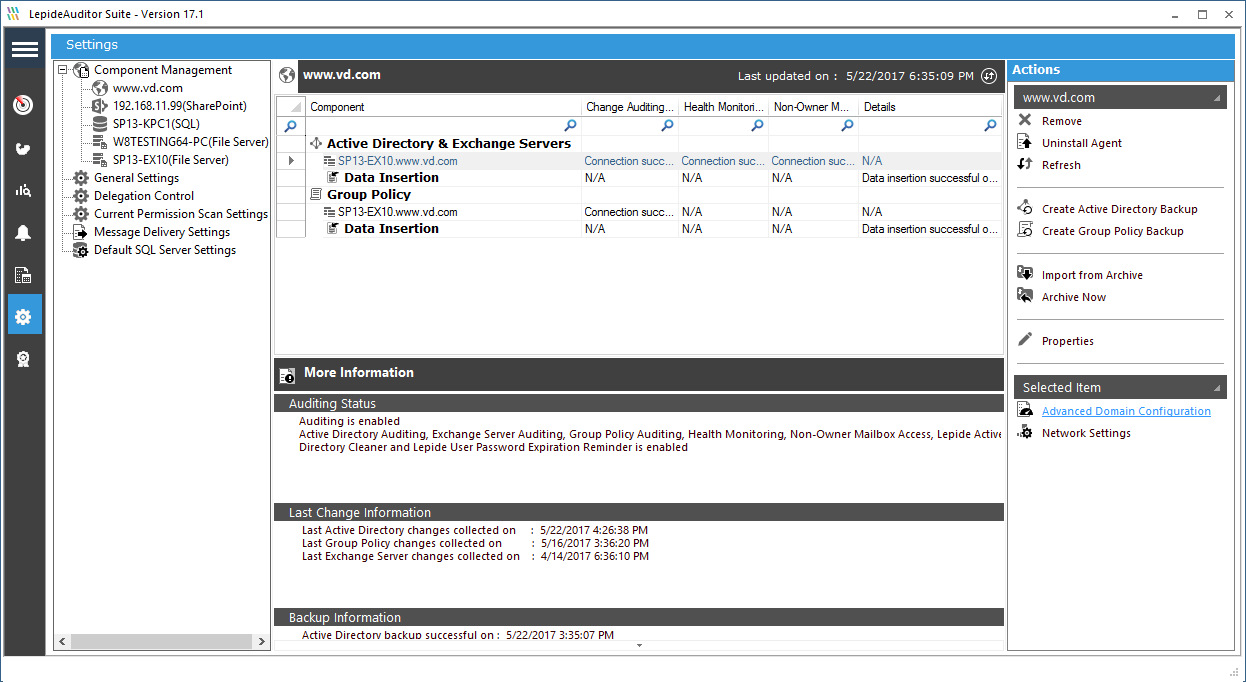Sort by Details column header
The width and height of the screenshot is (1246, 682).
coord(930,106)
